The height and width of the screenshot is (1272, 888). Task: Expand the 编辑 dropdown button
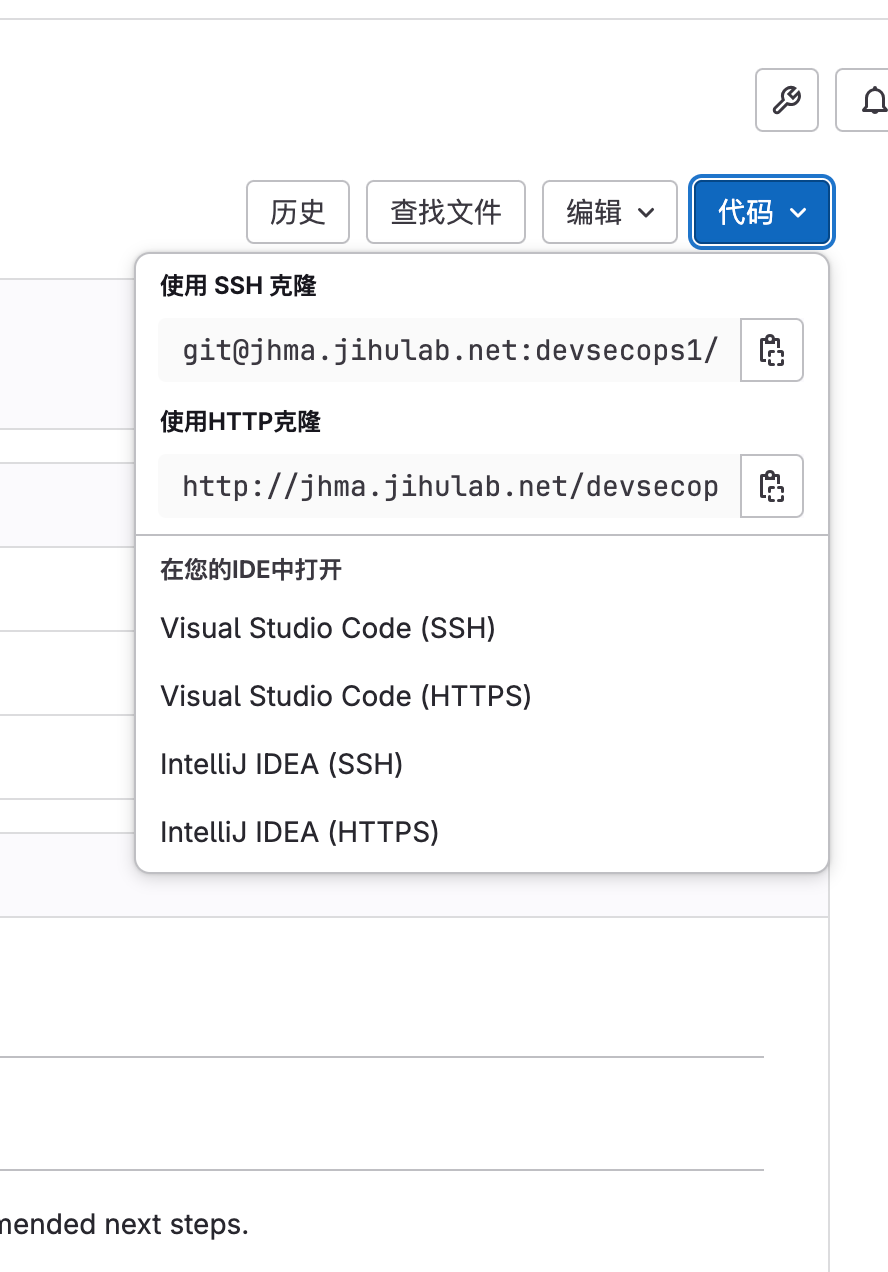click(x=610, y=212)
